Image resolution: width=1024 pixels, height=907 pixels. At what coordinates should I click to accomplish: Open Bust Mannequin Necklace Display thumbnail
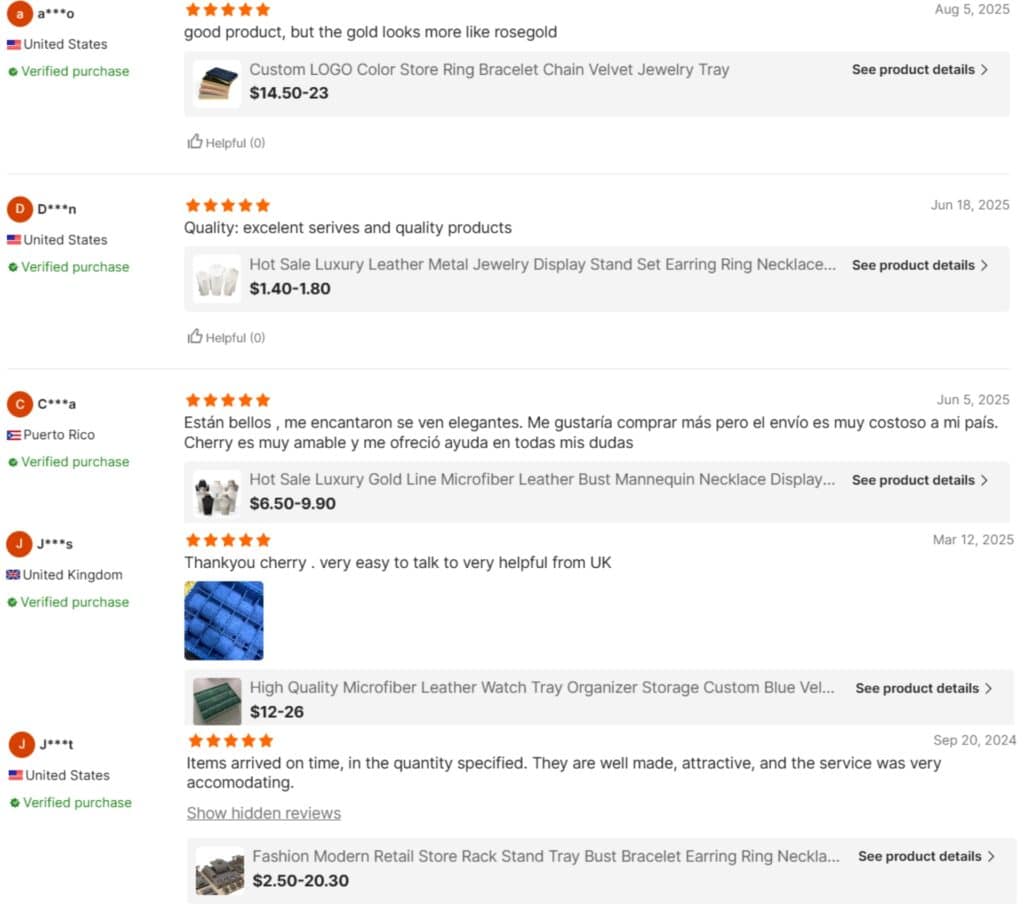click(x=217, y=493)
